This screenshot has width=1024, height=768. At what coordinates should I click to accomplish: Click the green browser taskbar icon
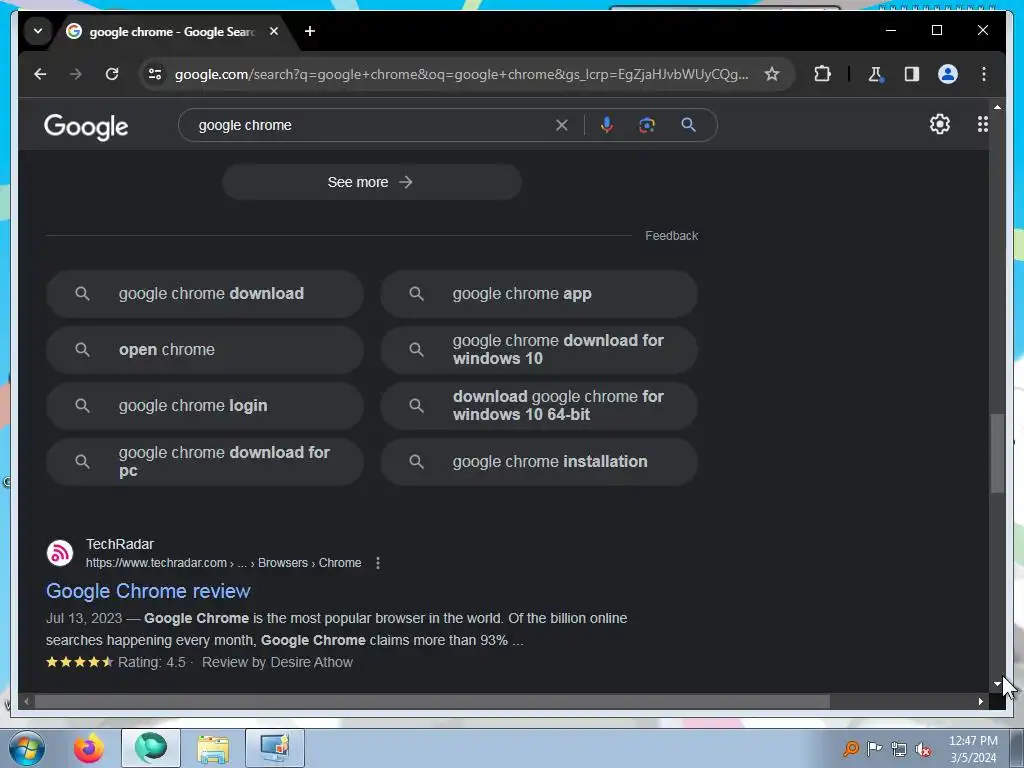tap(151, 748)
